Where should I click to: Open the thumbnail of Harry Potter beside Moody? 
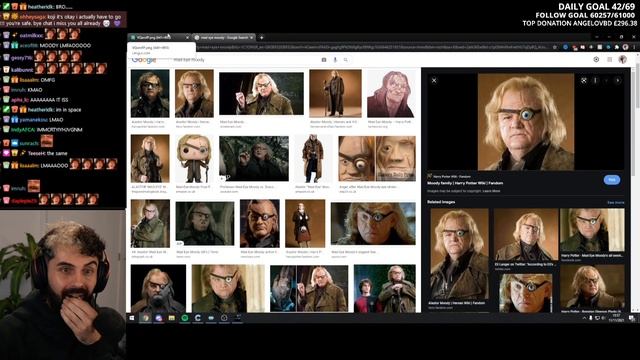coord(384,289)
